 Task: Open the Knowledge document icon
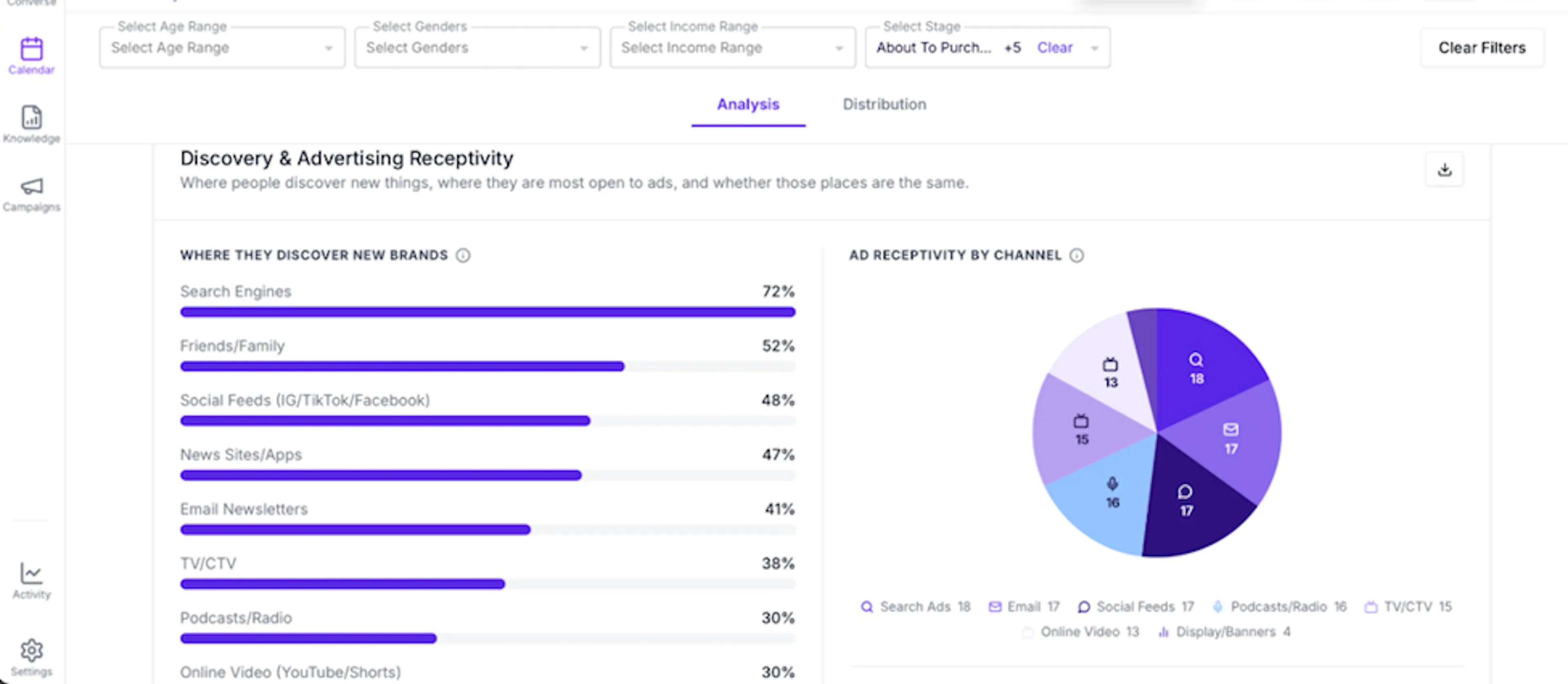point(32,117)
